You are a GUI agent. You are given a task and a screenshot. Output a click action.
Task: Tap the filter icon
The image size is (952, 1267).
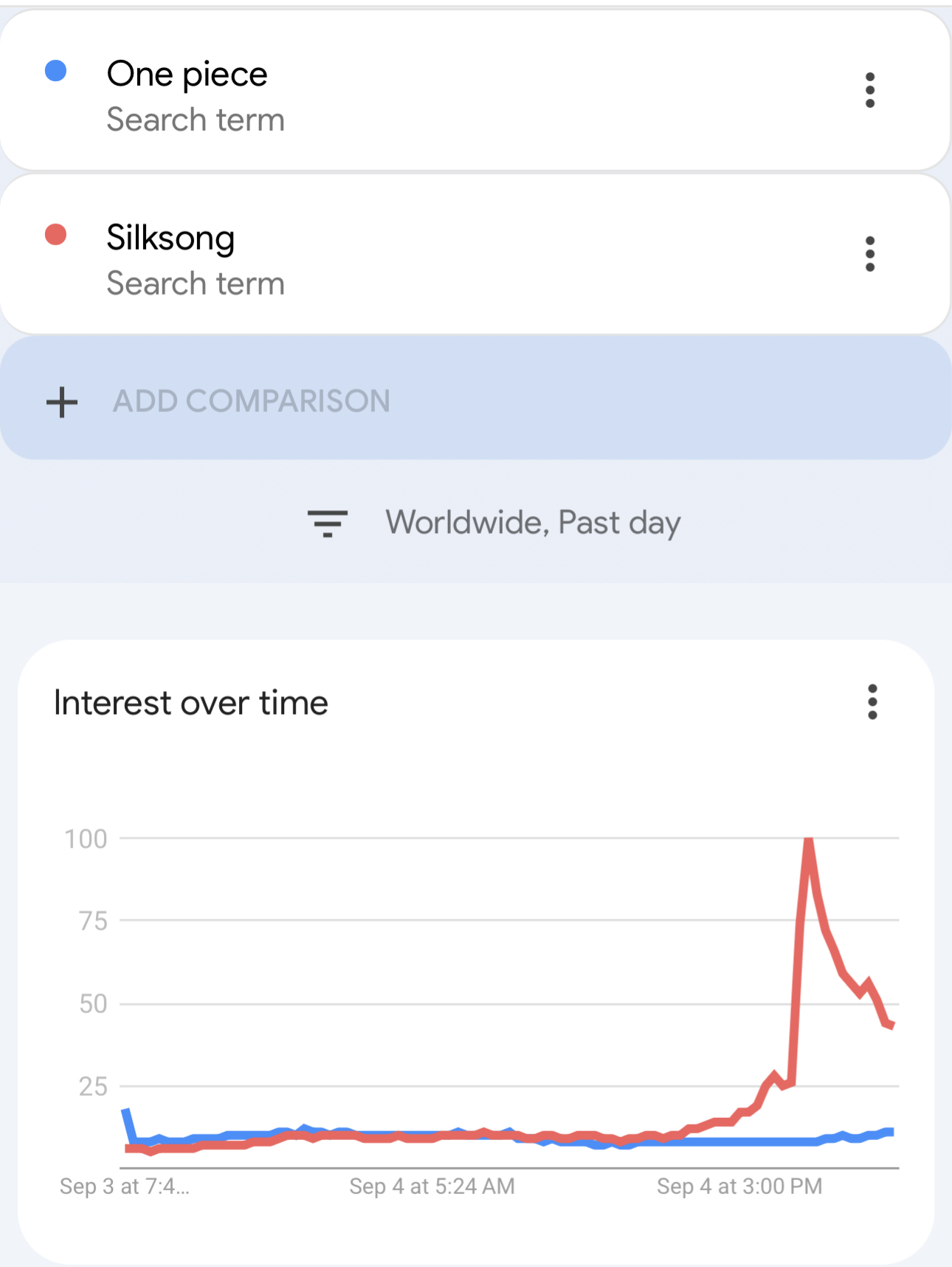[x=328, y=523]
